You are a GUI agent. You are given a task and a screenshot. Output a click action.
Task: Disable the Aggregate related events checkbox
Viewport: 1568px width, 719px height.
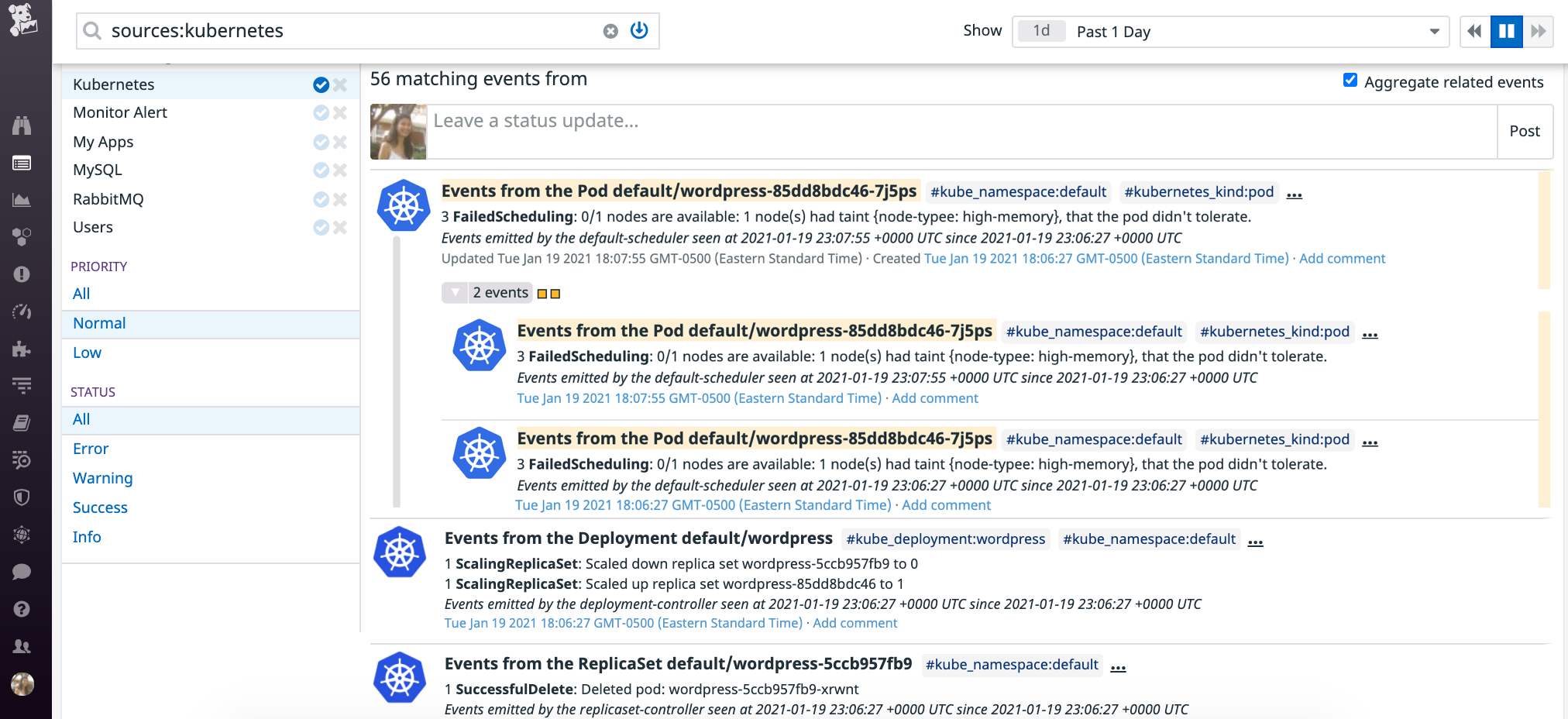tap(1350, 80)
